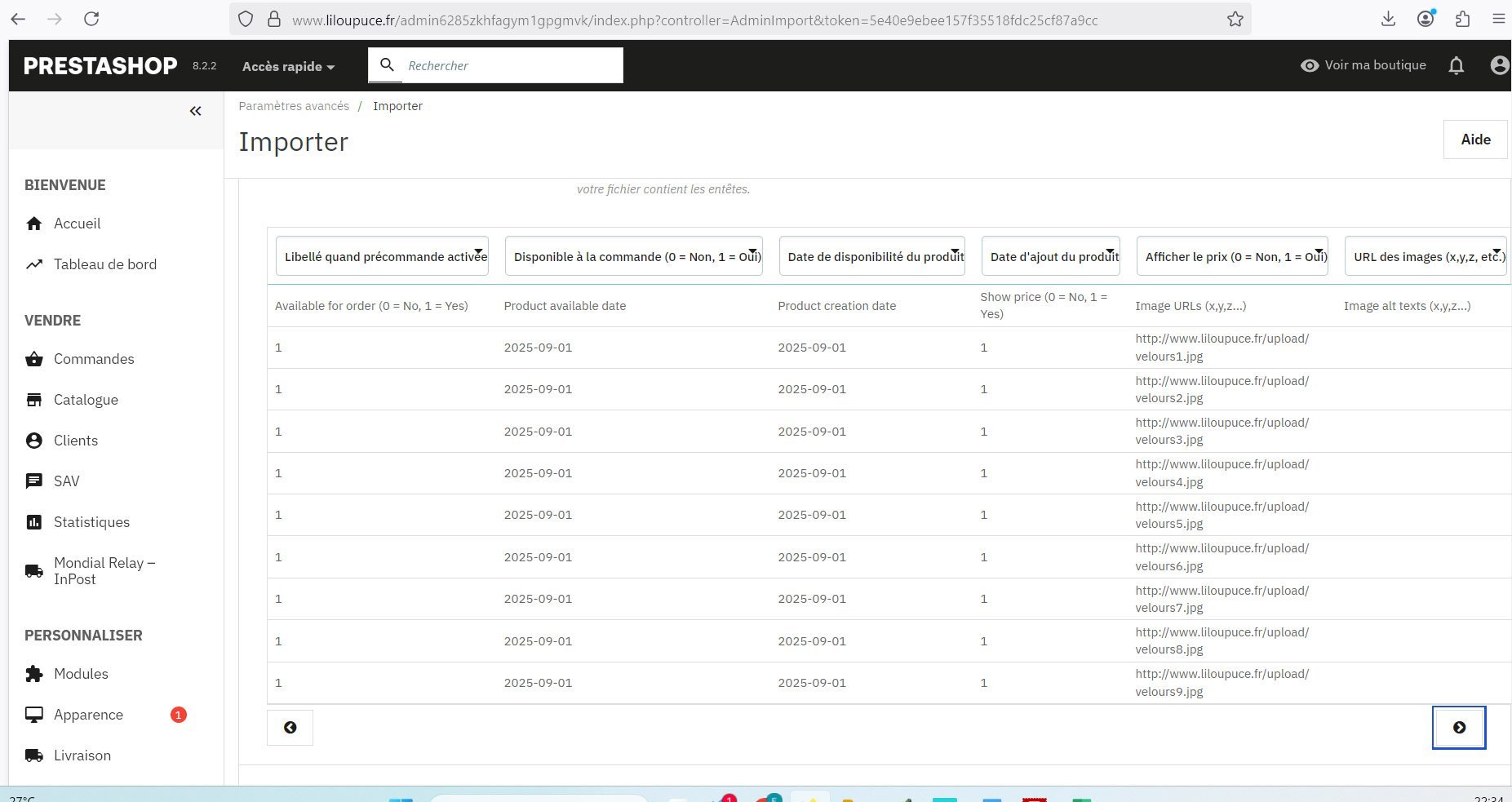Go to Accueil in sidebar
1512x802 pixels.
[x=77, y=224]
